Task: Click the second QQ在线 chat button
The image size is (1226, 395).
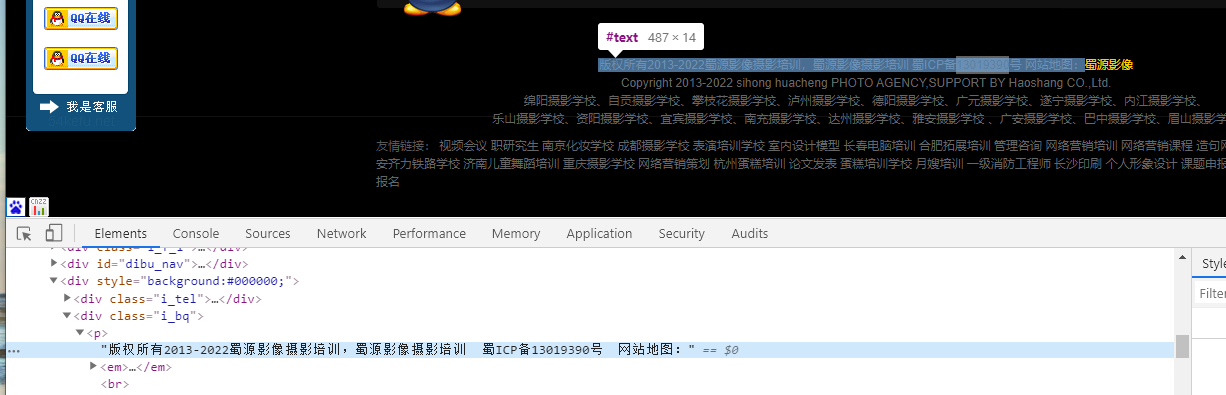Action: point(81,58)
